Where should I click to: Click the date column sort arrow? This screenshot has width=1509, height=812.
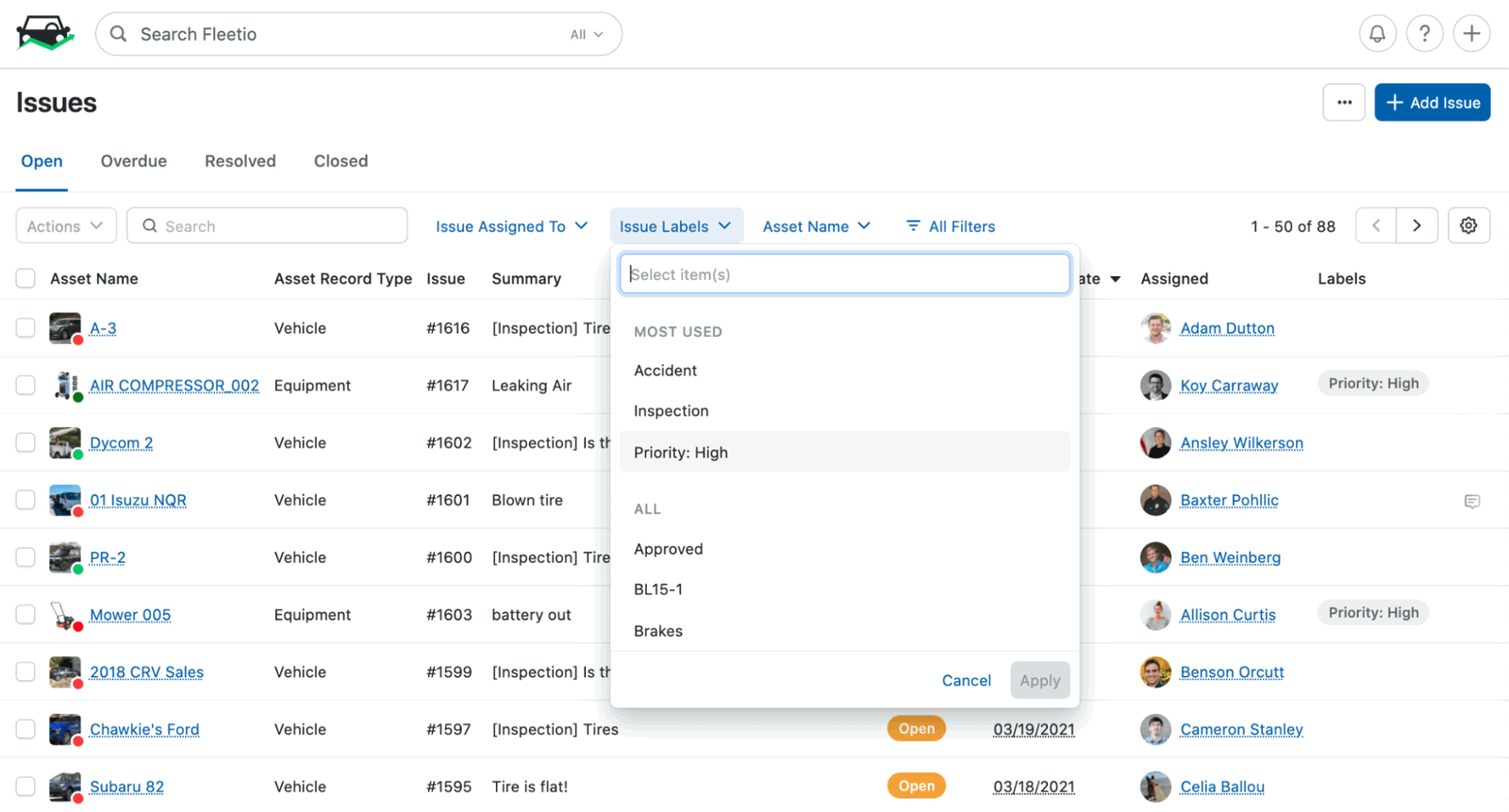(x=1115, y=279)
